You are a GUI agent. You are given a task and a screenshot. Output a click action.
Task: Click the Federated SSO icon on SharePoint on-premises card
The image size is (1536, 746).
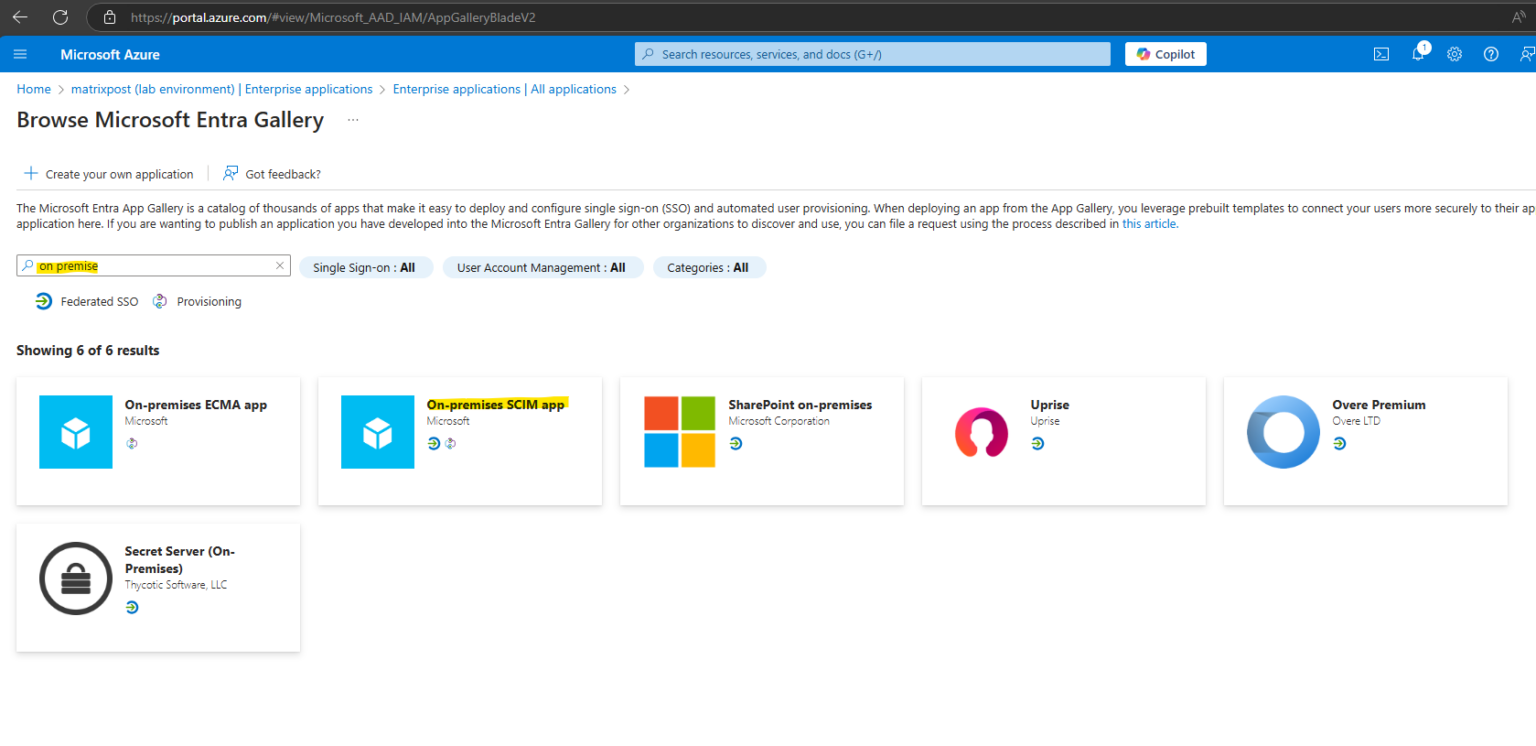click(736, 443)
